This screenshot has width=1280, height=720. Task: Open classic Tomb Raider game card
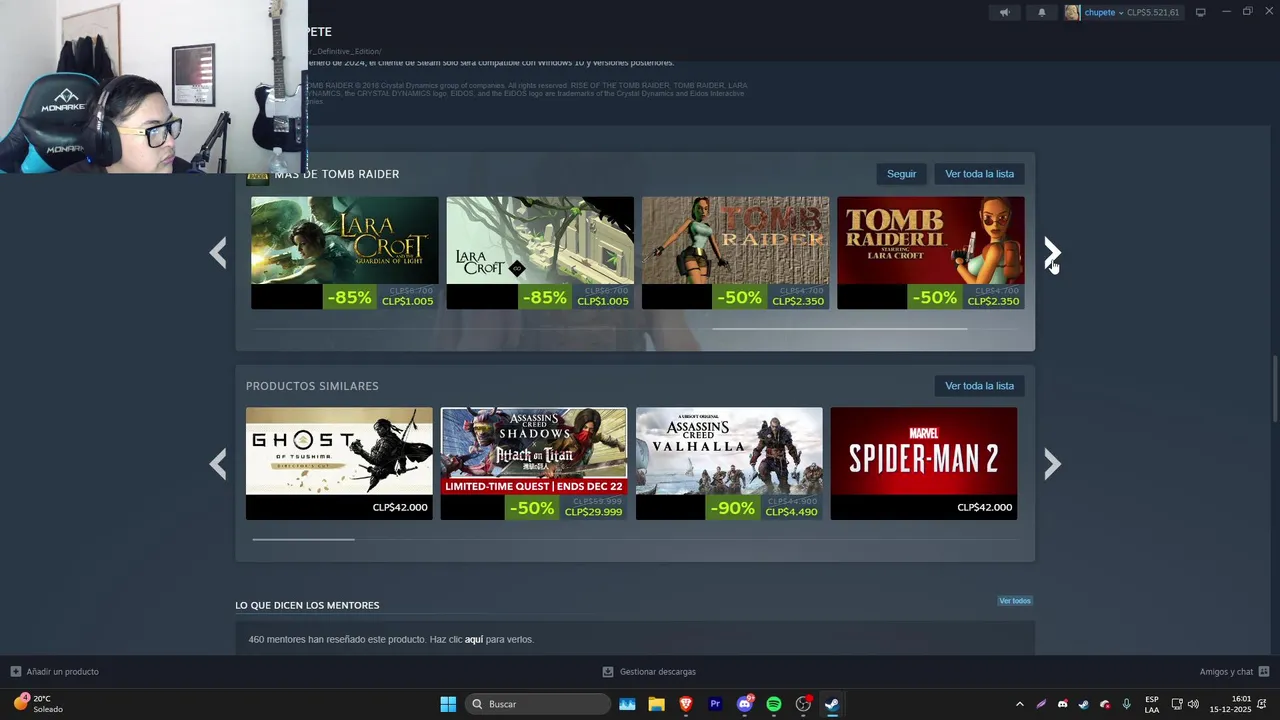pos(735,253)
